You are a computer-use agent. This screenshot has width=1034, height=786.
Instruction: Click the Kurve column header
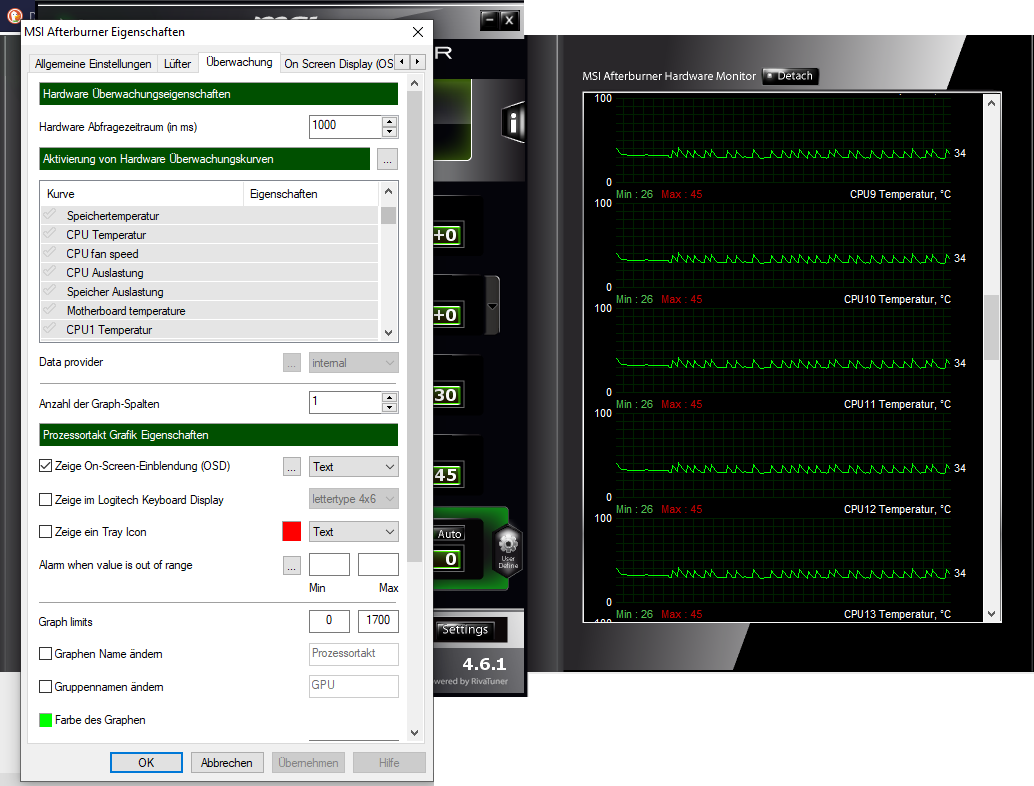pos(142,194)
